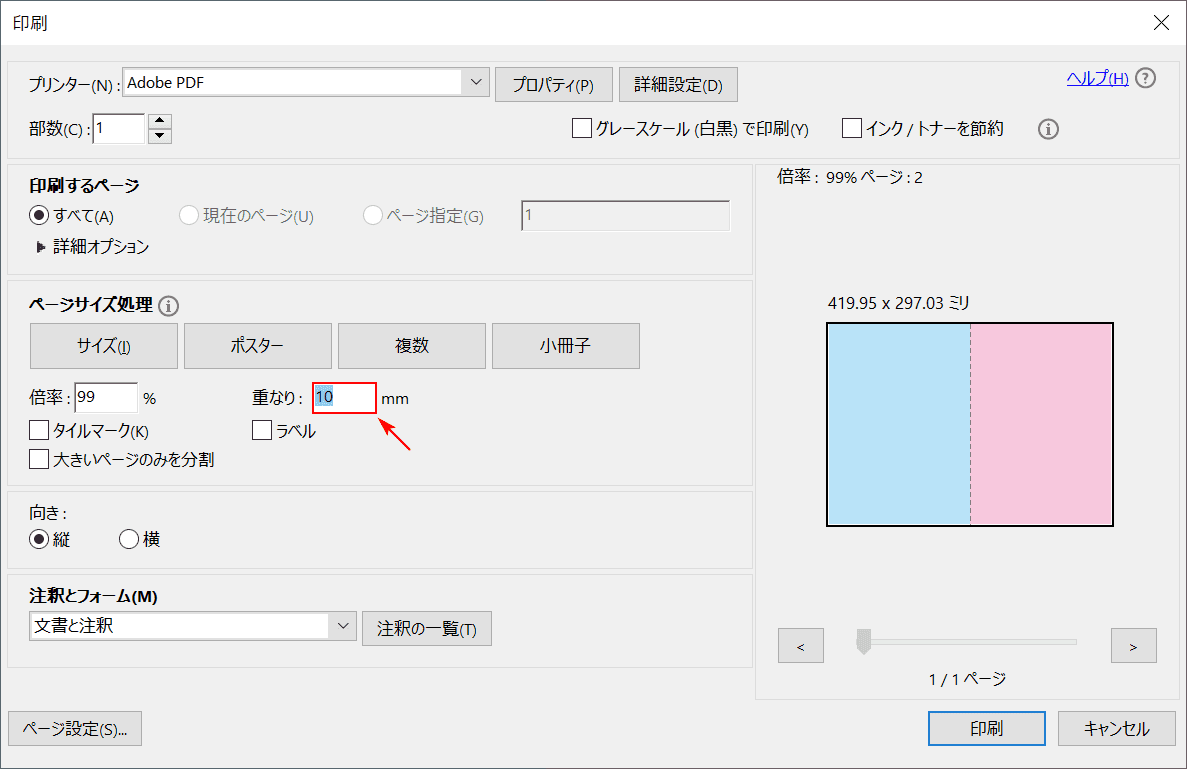
Task: Enable the tile marks (タイルマーク) checkbox
Action: pos(39,431)
